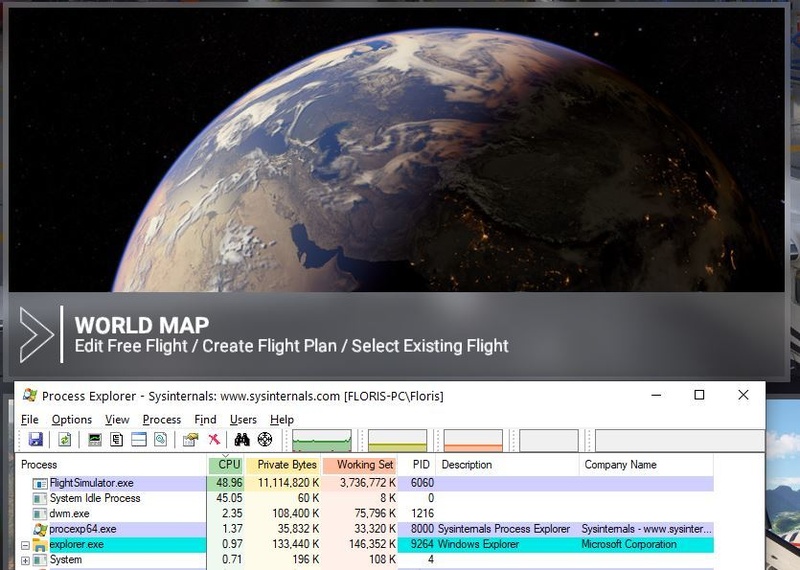This screenshot has height=570, width=800.
Task: Sort by the Process column header
Action: pyautogui.click(x=111, y=465)
